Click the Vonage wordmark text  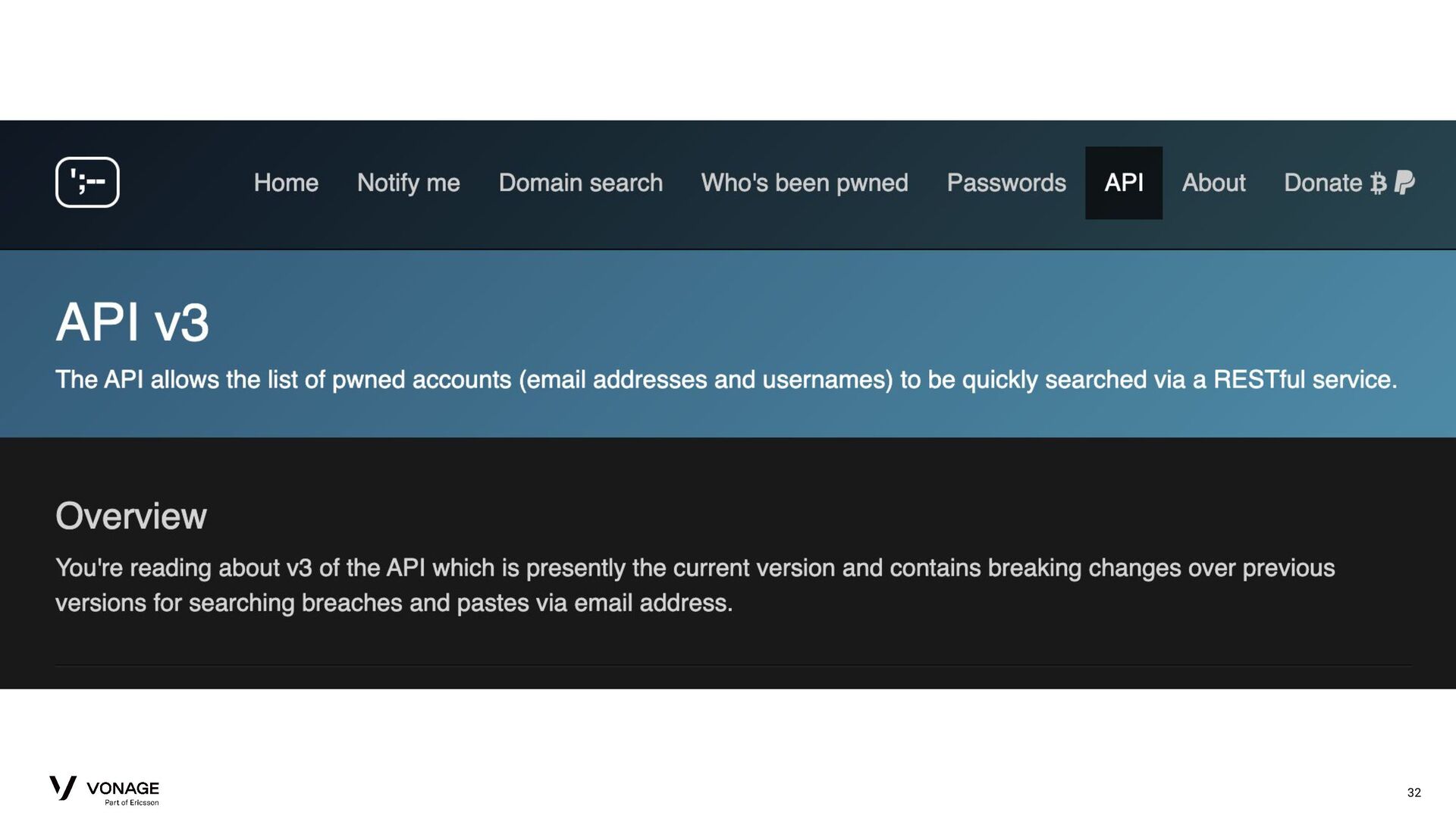[123, 788]
